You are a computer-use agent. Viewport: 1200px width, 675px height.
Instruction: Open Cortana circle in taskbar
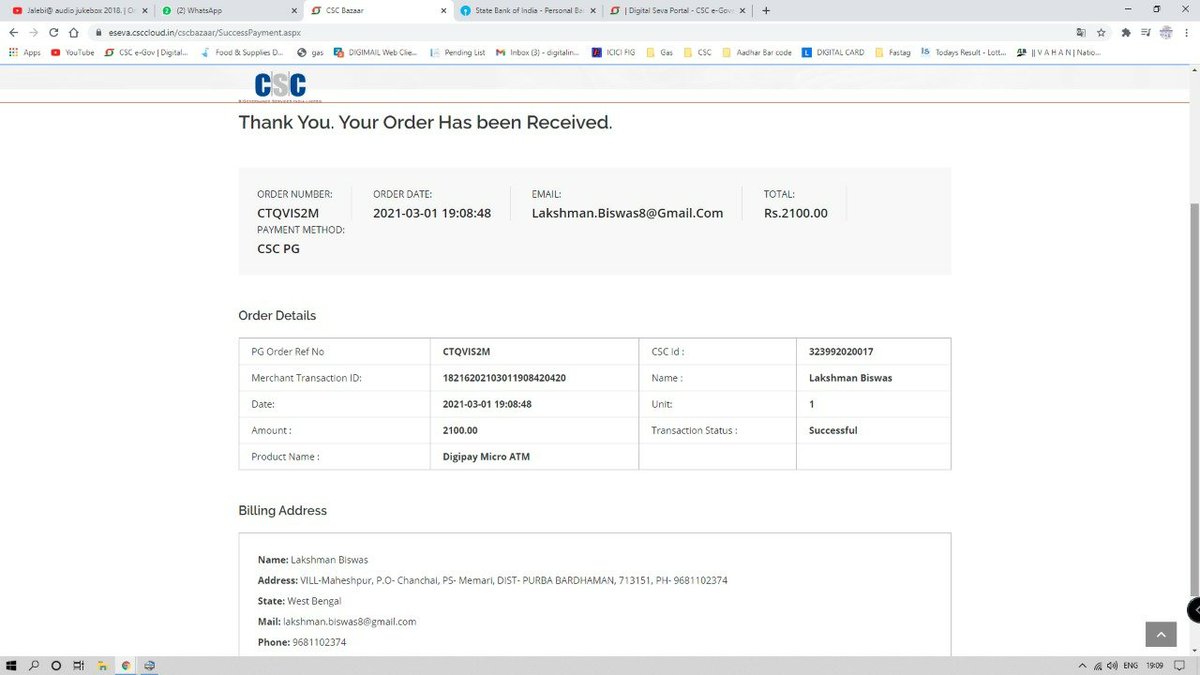pos(56,665)
